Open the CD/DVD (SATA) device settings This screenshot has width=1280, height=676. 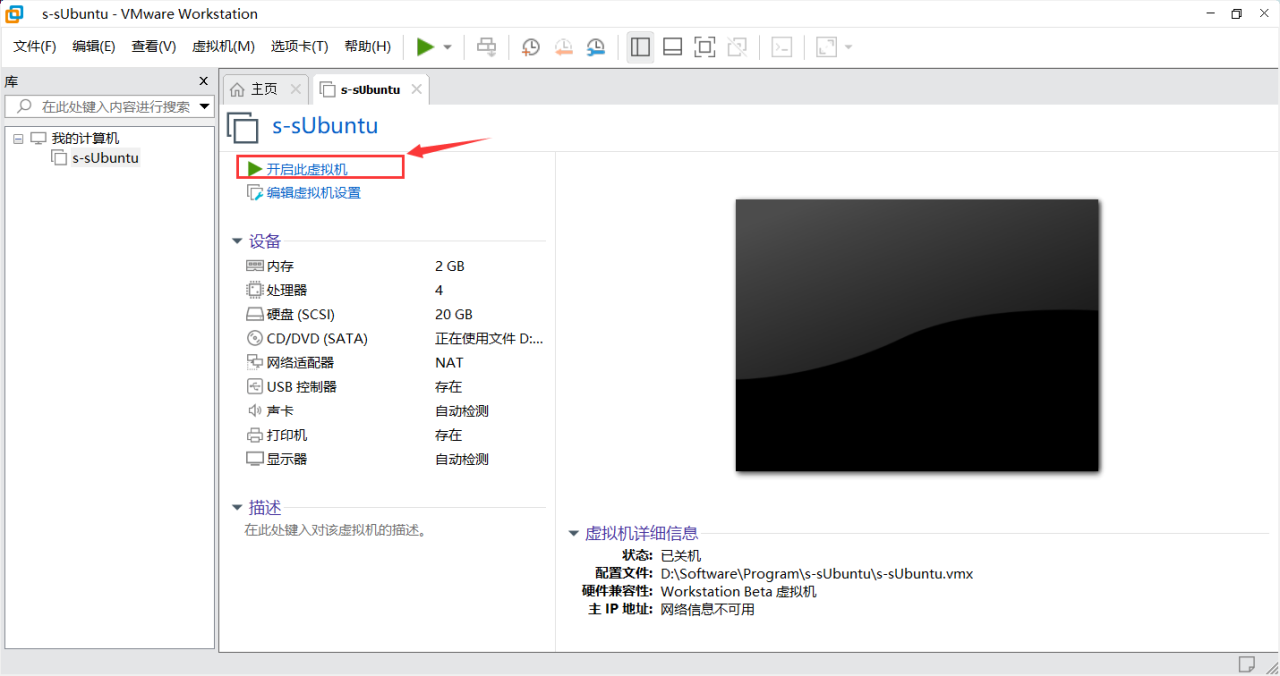pyautogui.click(x=316, y=338)
